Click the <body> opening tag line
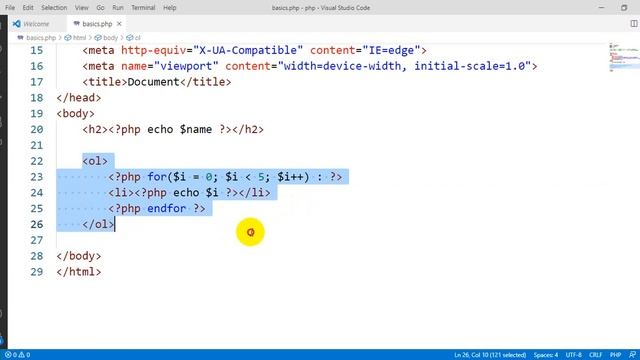Screen dimensions: 640x360 pyautogui.click(x=76, y=113)
